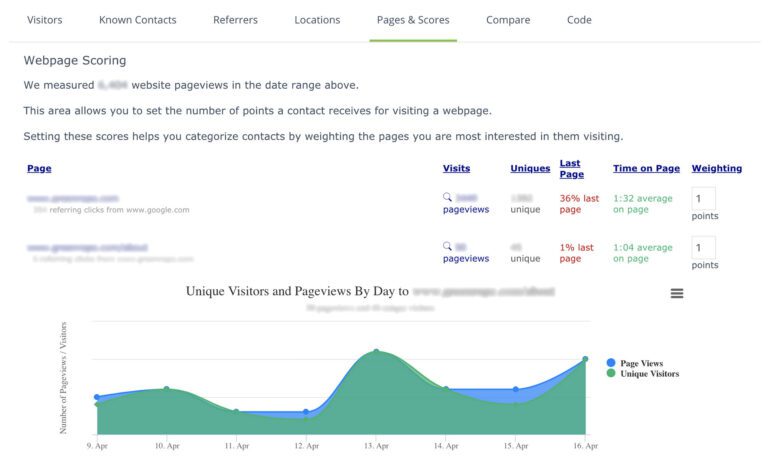Edit weighting points field for first page

703,199
